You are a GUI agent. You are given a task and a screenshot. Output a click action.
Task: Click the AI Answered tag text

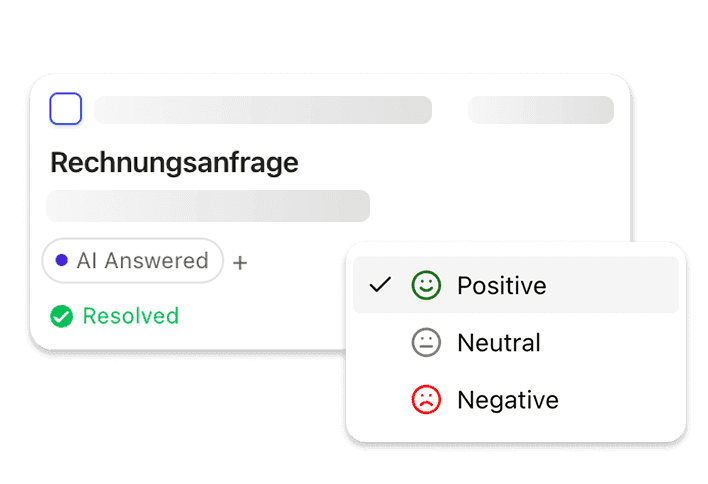142,261
